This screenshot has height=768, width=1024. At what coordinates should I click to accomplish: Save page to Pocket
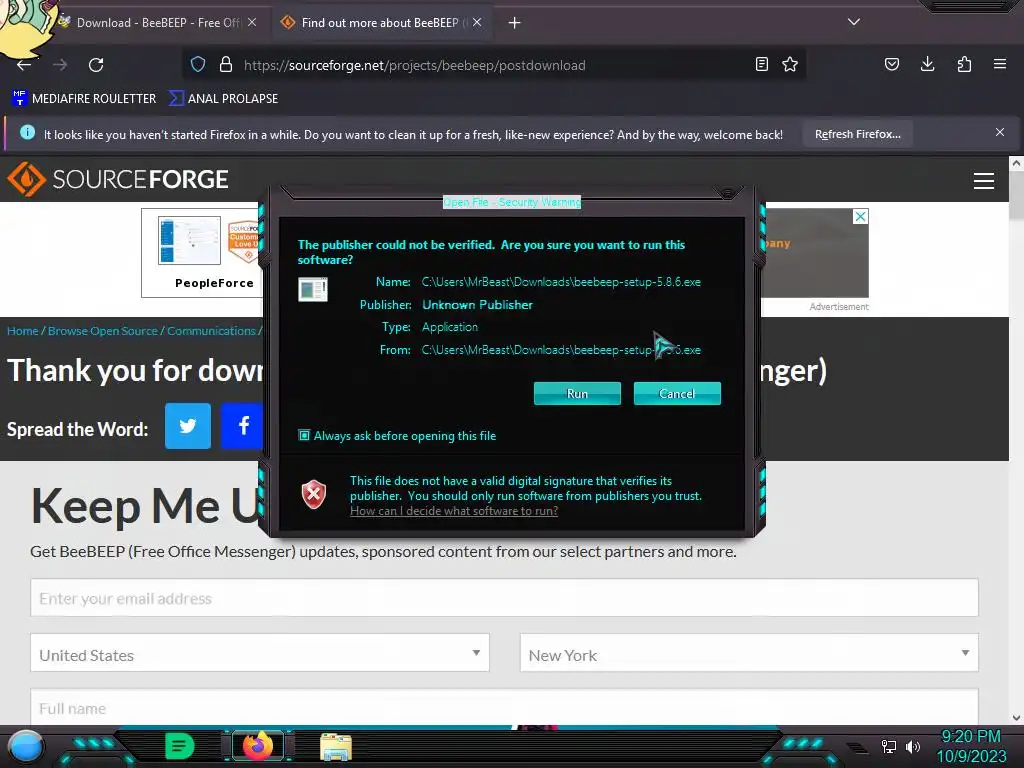(891, 64)
